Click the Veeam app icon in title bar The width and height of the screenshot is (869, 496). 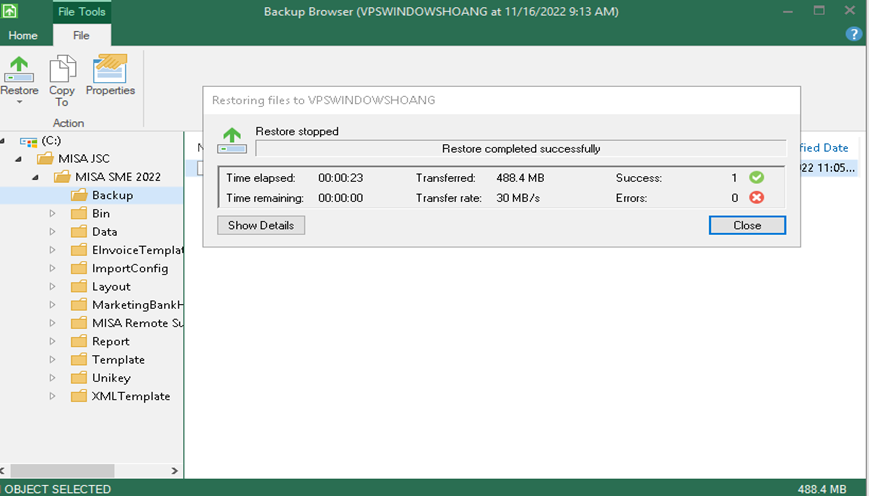11,11
